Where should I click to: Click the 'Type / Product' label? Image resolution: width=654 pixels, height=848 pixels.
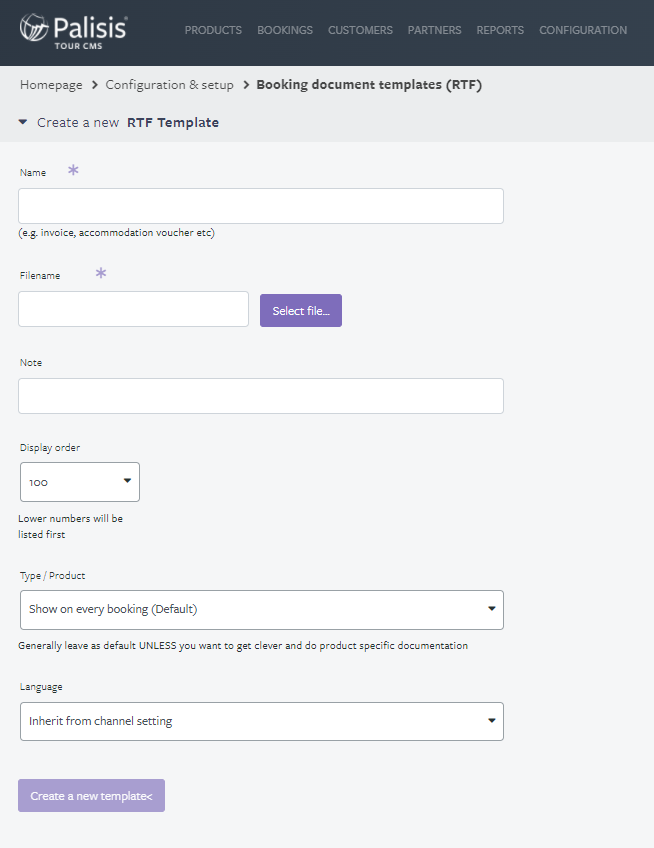[x=52, y=576]
